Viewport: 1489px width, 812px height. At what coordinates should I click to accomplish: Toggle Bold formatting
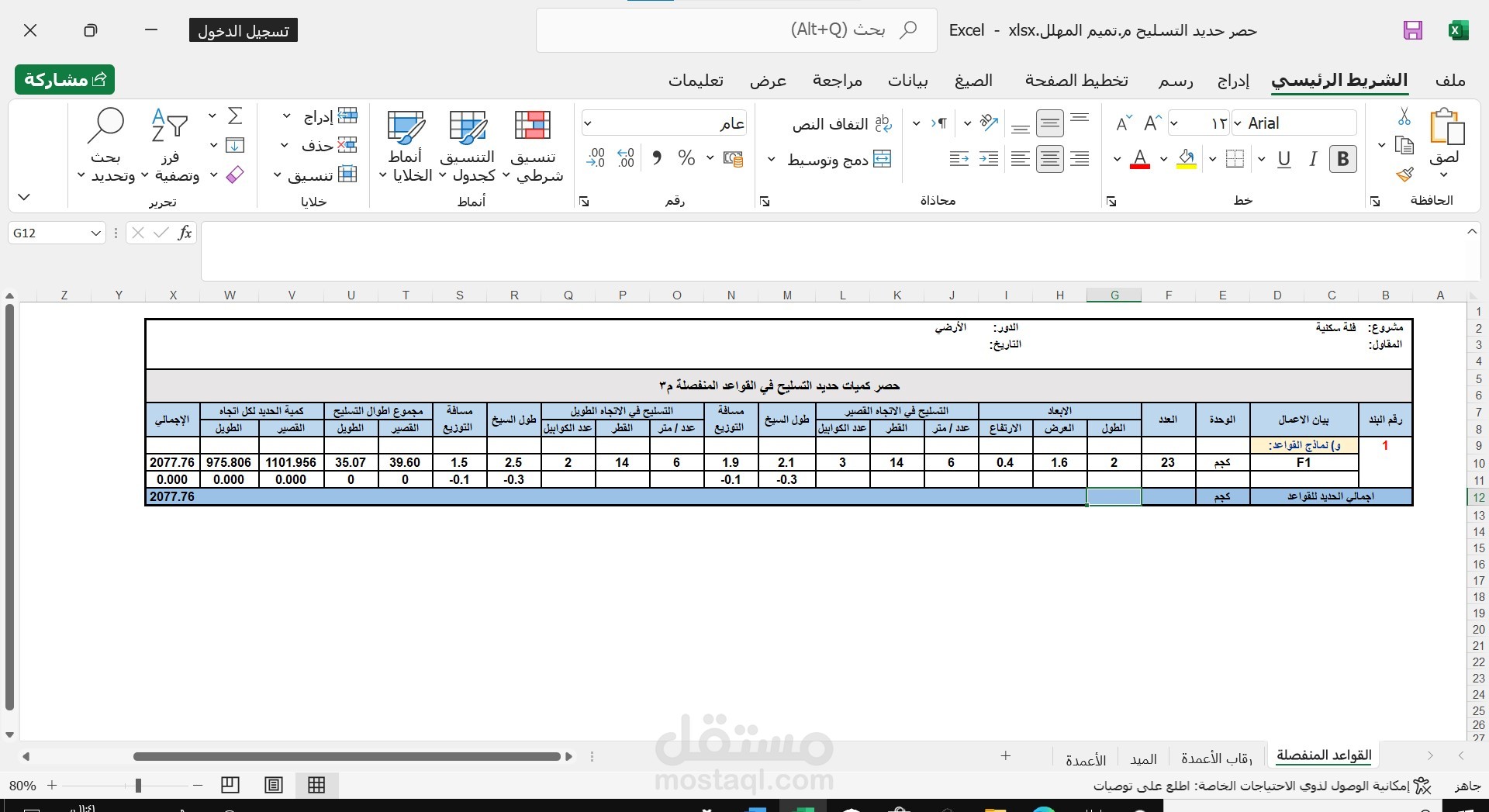(x=1342, y=159)
